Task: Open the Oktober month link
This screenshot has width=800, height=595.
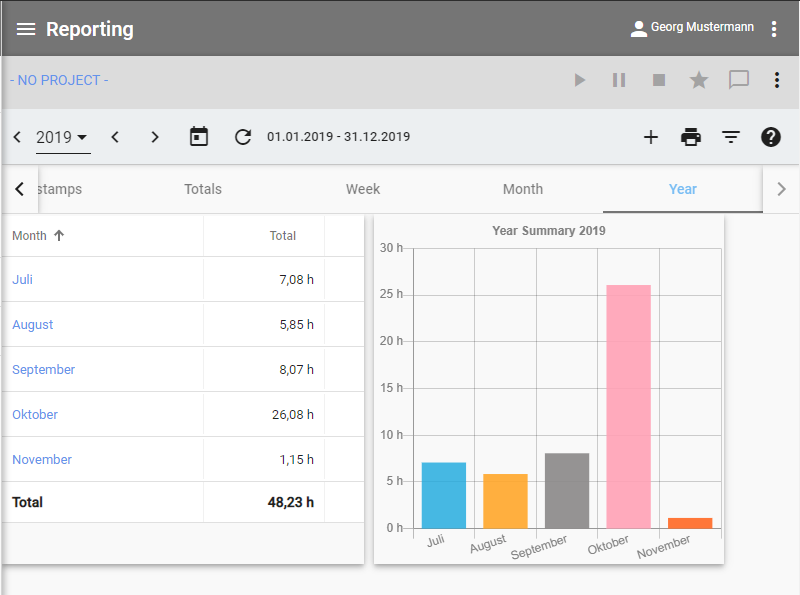Action: [x=35, y=414]
